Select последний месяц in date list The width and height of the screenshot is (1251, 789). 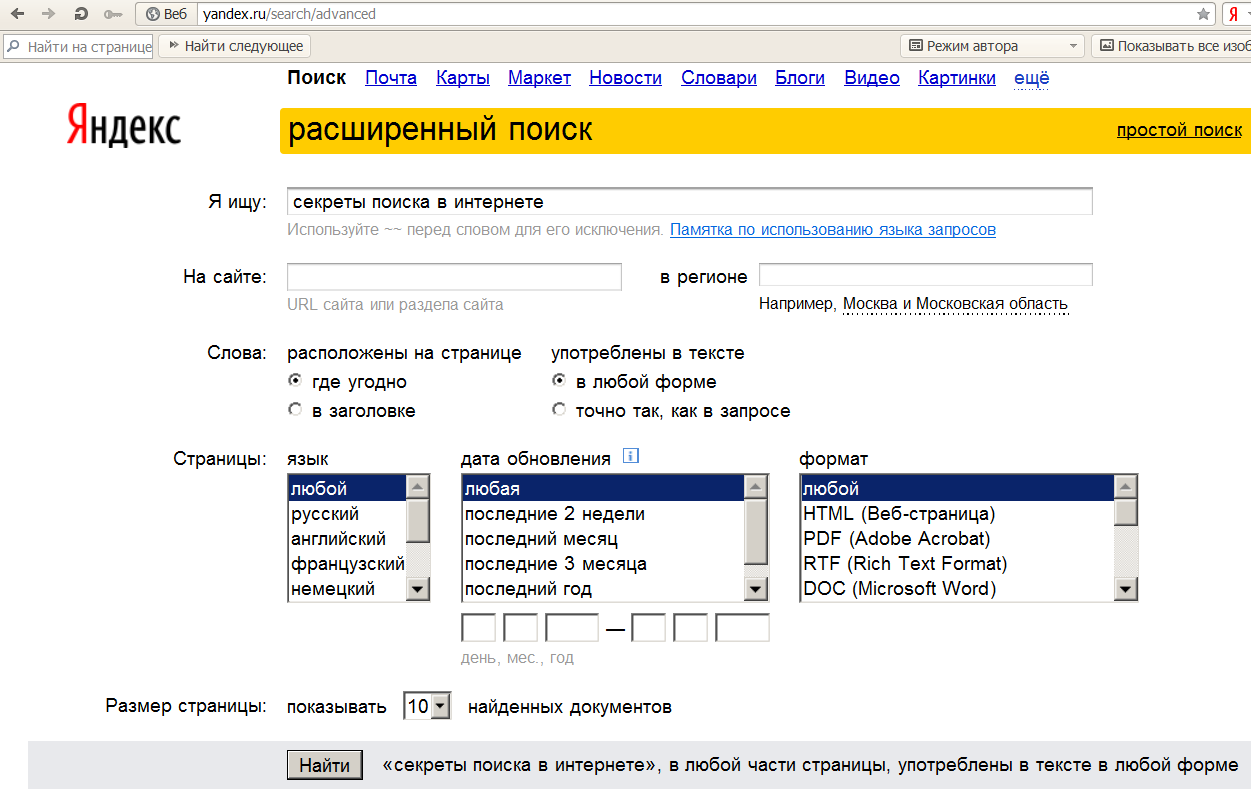pos(603,539)
